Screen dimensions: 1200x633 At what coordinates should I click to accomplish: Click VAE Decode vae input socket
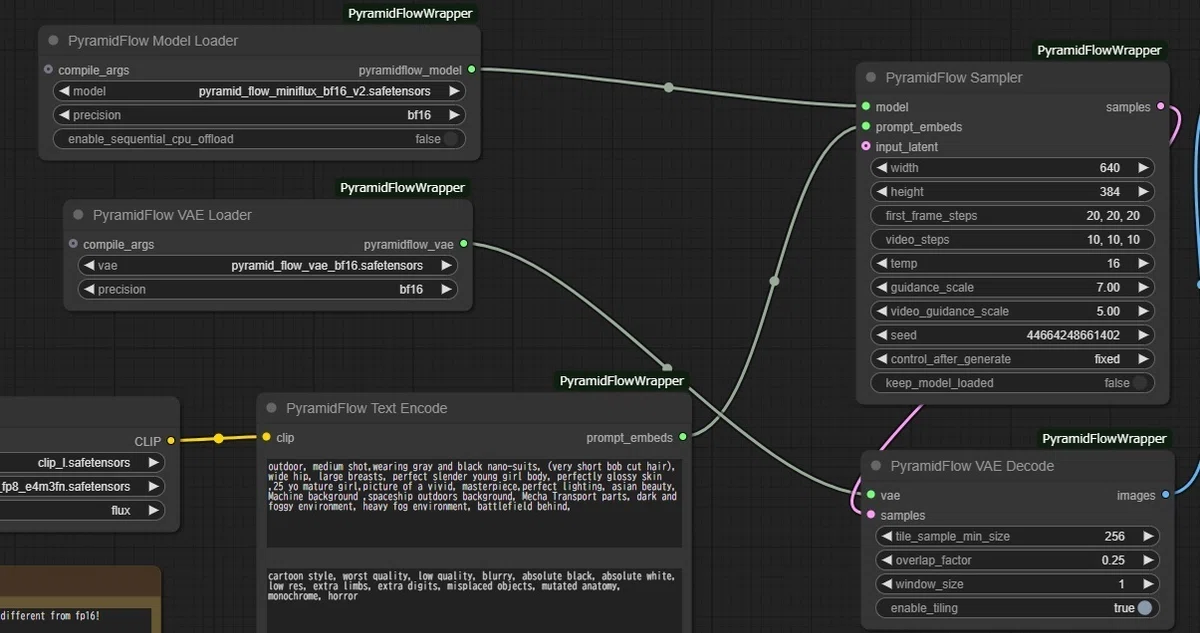(870, 494)
